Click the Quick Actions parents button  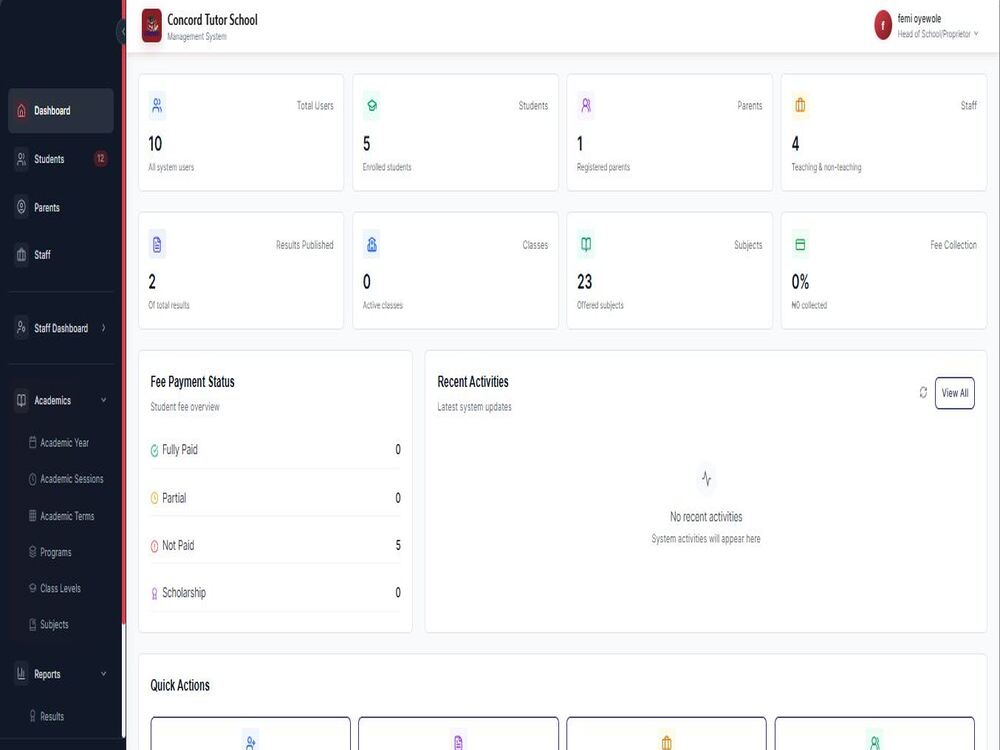coord(874,733)
